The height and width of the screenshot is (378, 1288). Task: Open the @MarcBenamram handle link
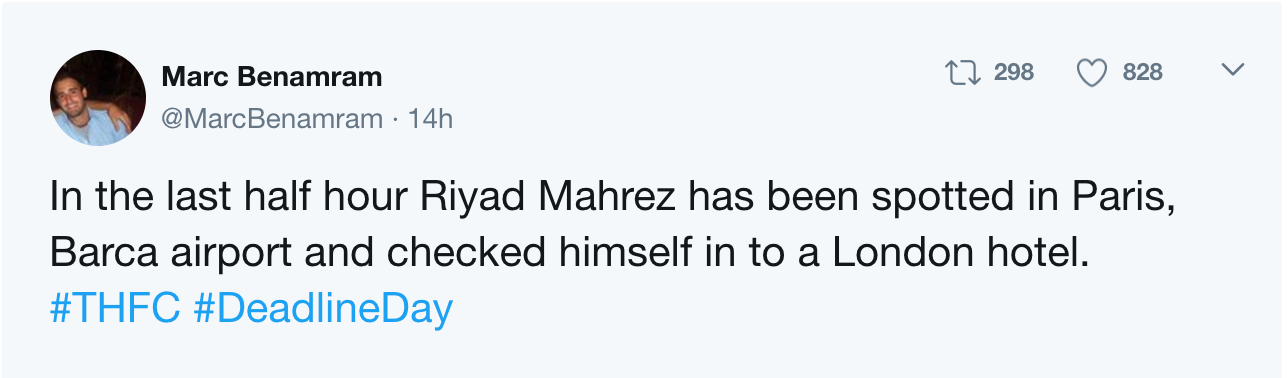[272, 119]
